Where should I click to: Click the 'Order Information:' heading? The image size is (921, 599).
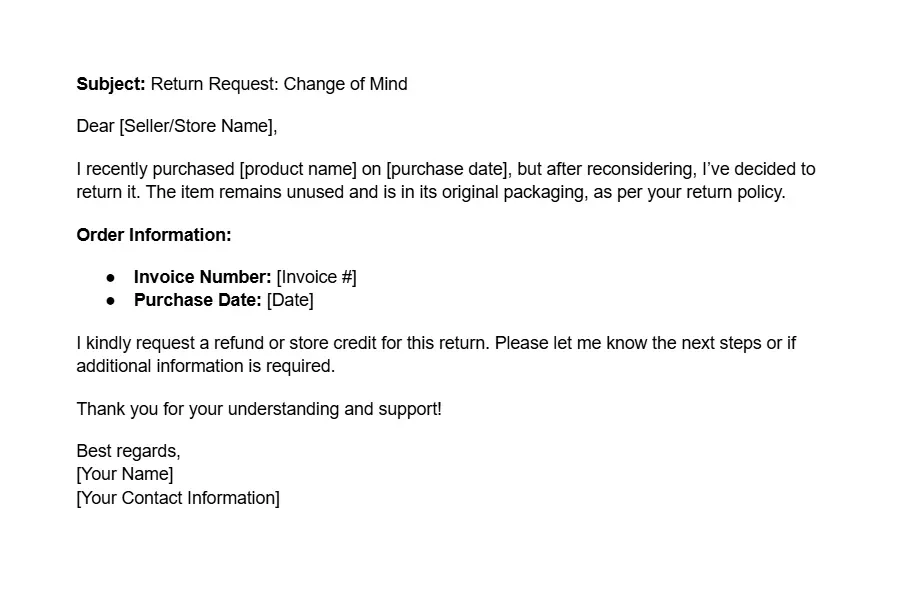154,235
